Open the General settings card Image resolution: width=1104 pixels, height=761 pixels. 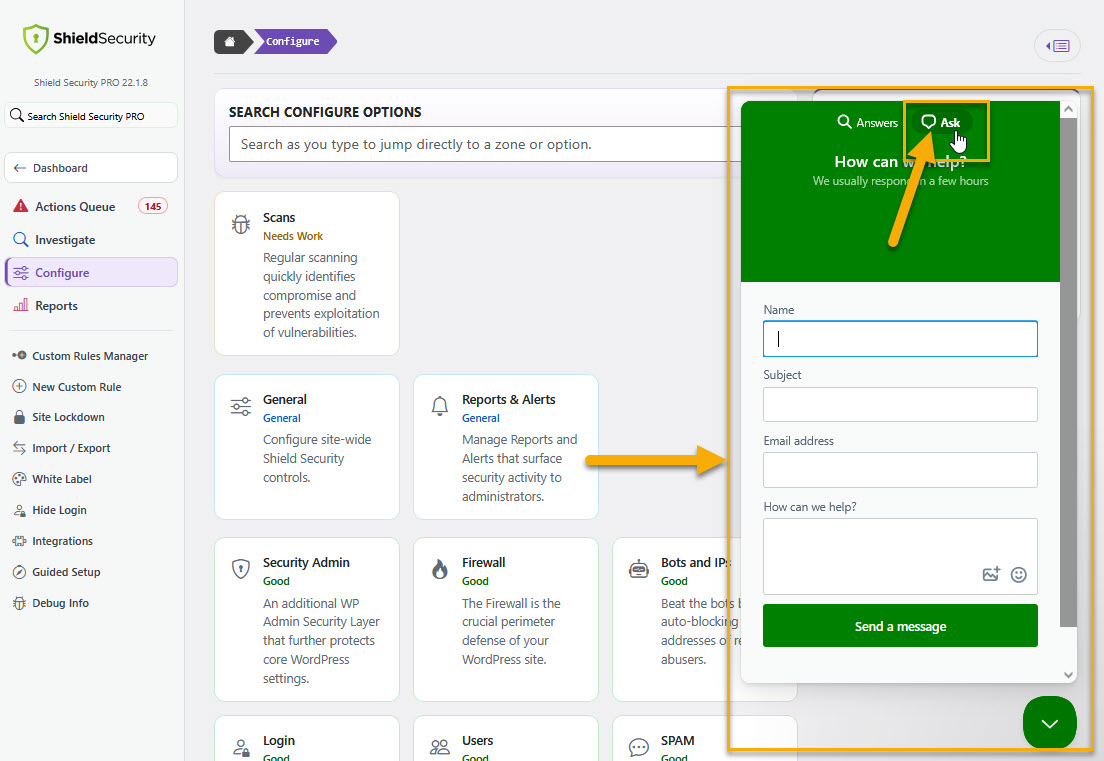click(307, 447)
